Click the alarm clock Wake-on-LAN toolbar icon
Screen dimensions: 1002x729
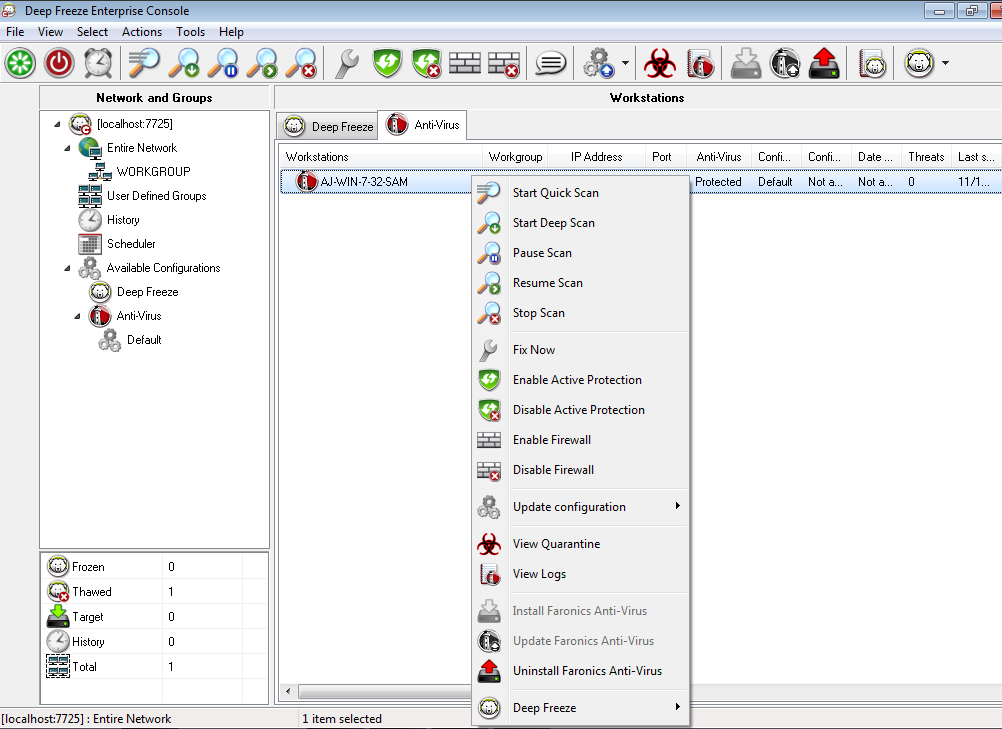pos(98,63)
